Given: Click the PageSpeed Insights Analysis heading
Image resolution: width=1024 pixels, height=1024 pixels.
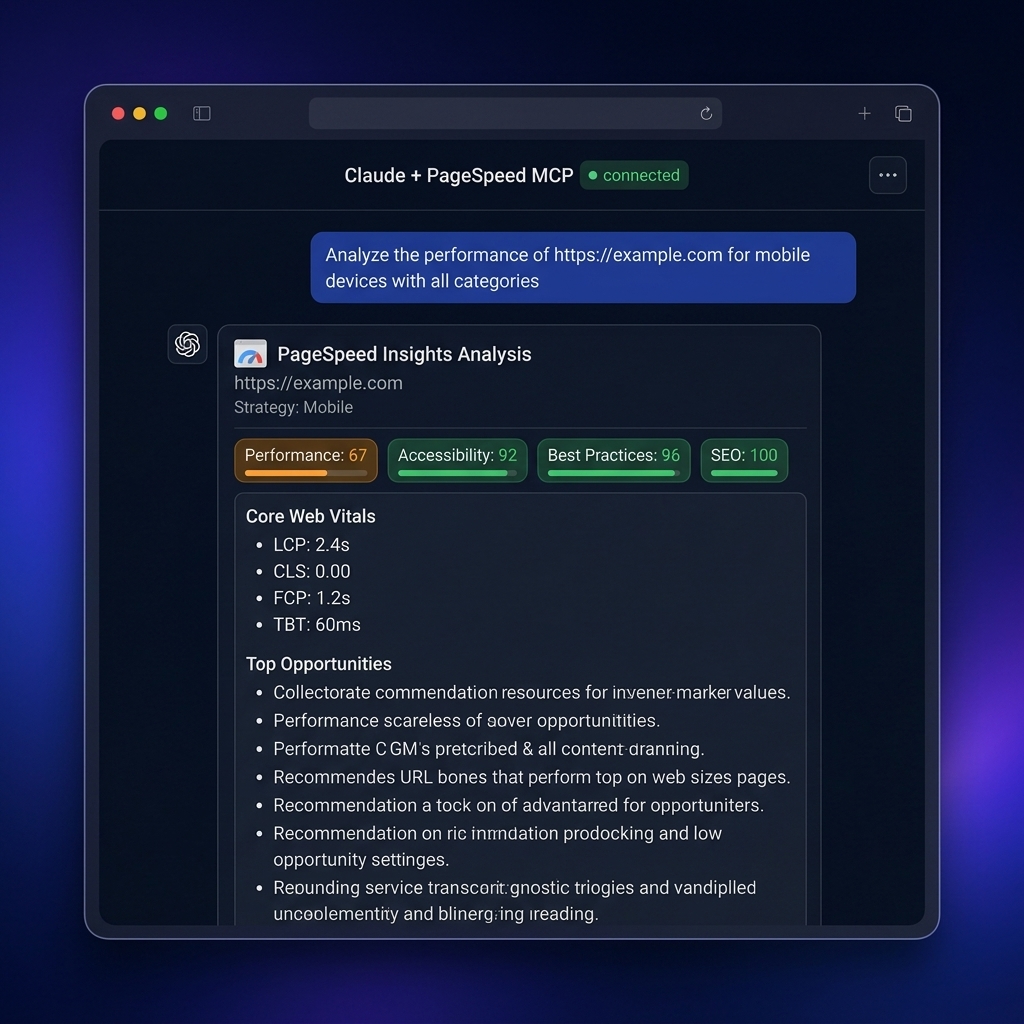Looking at the screenshot, I should tap(404, 354).
